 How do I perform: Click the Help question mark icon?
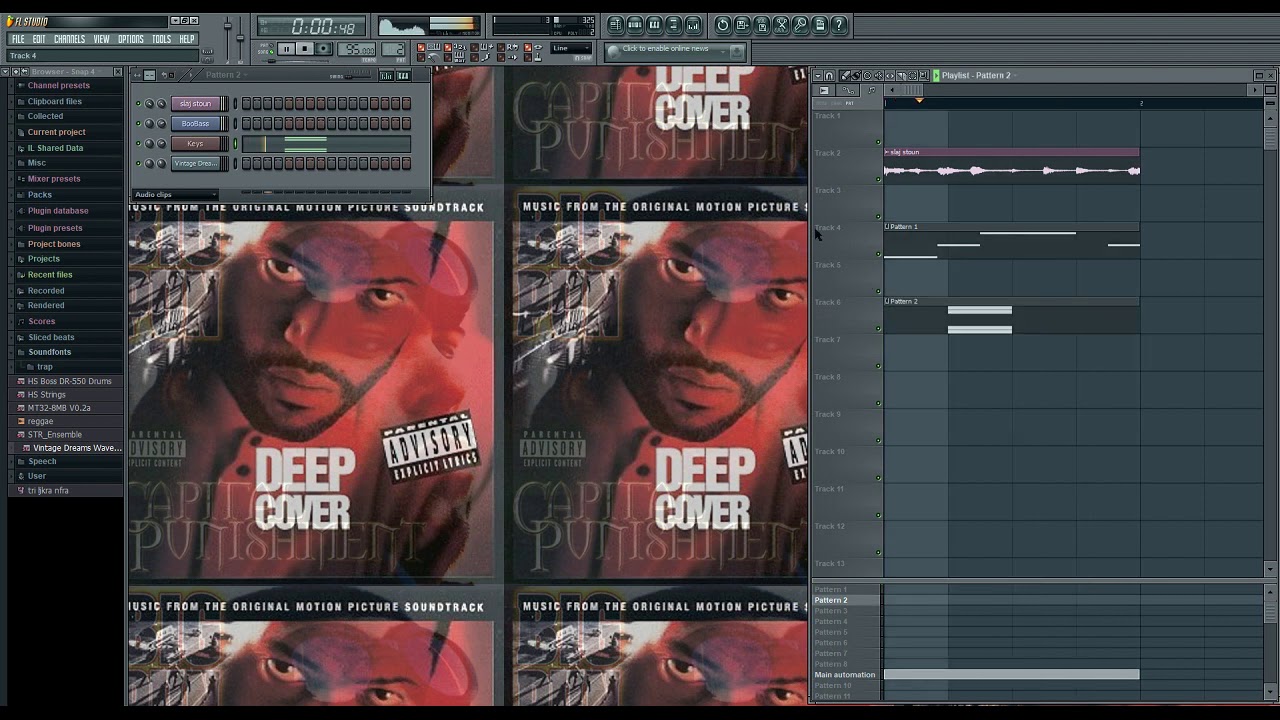pos(839,25)
